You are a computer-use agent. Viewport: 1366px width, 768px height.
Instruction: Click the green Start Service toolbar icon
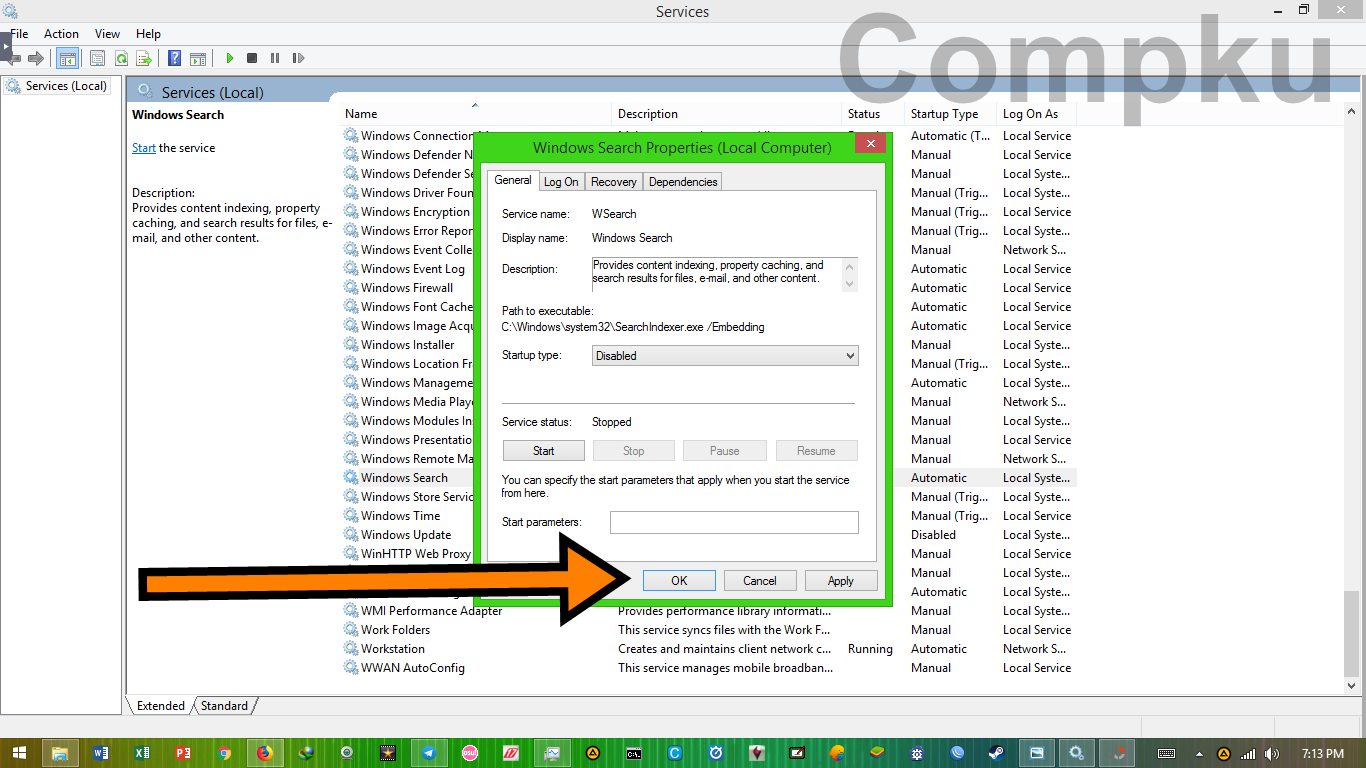pyautogui.click(x=229, y=59)
